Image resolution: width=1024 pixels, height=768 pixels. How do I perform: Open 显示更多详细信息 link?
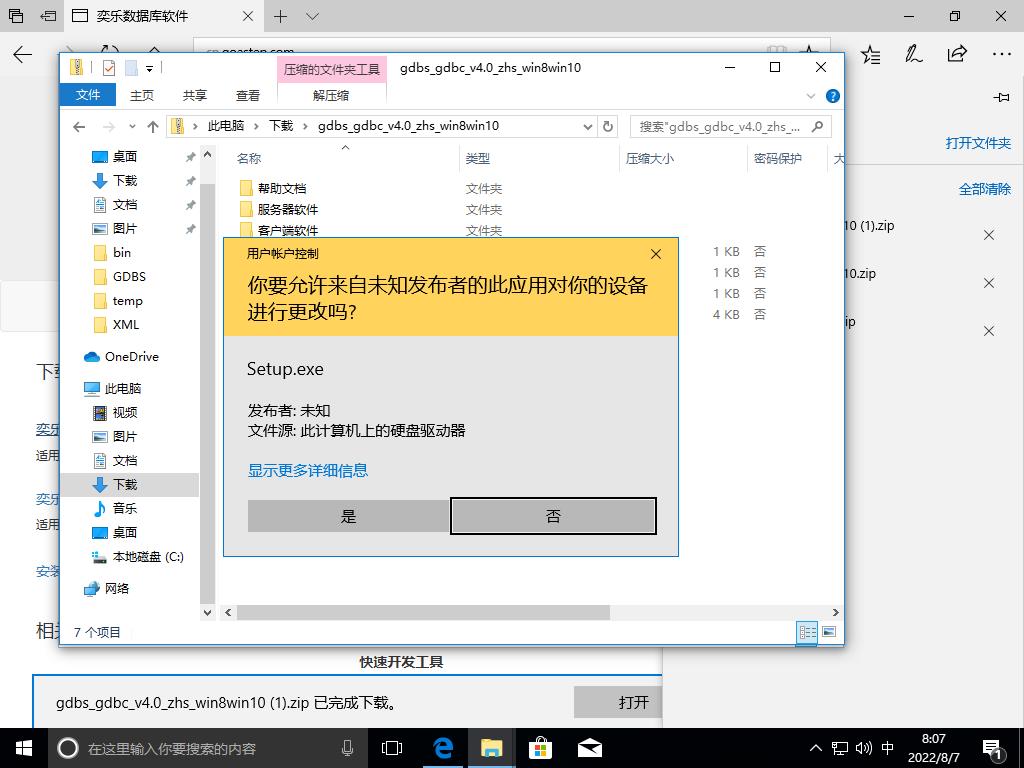tap(308, 470)
